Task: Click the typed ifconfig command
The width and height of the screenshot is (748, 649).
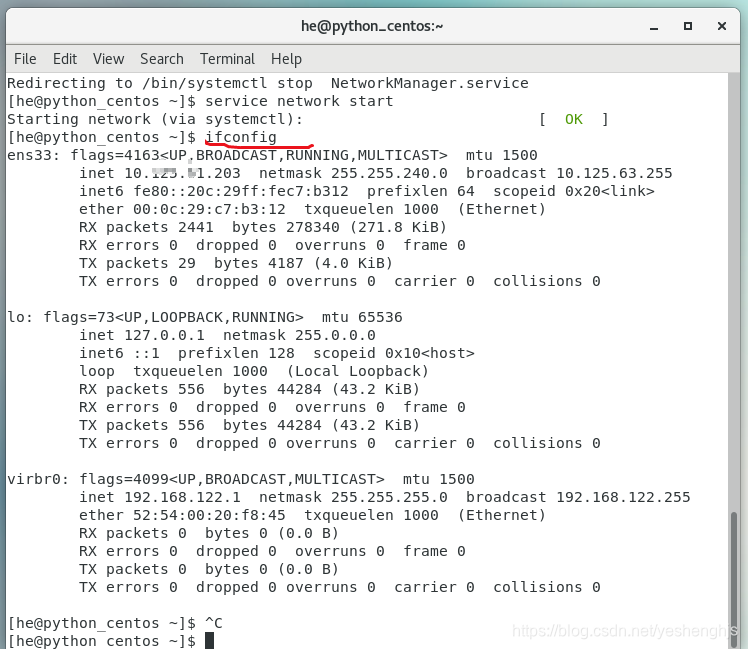Action: point(241,137)
